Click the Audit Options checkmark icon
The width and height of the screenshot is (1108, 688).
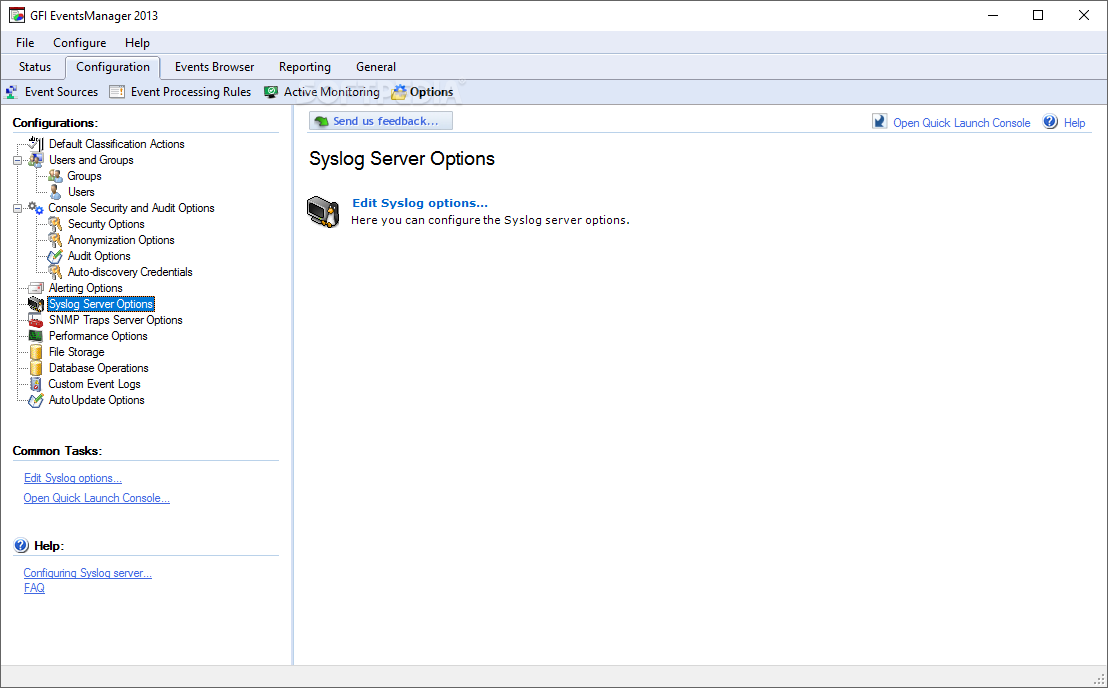tap(55, 256)
